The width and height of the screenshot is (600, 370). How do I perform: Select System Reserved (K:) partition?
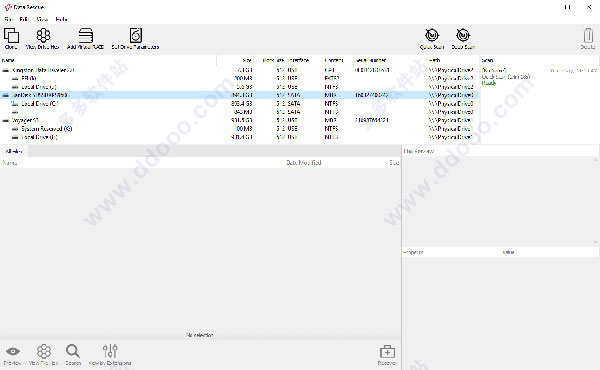(x=46, y=129)
